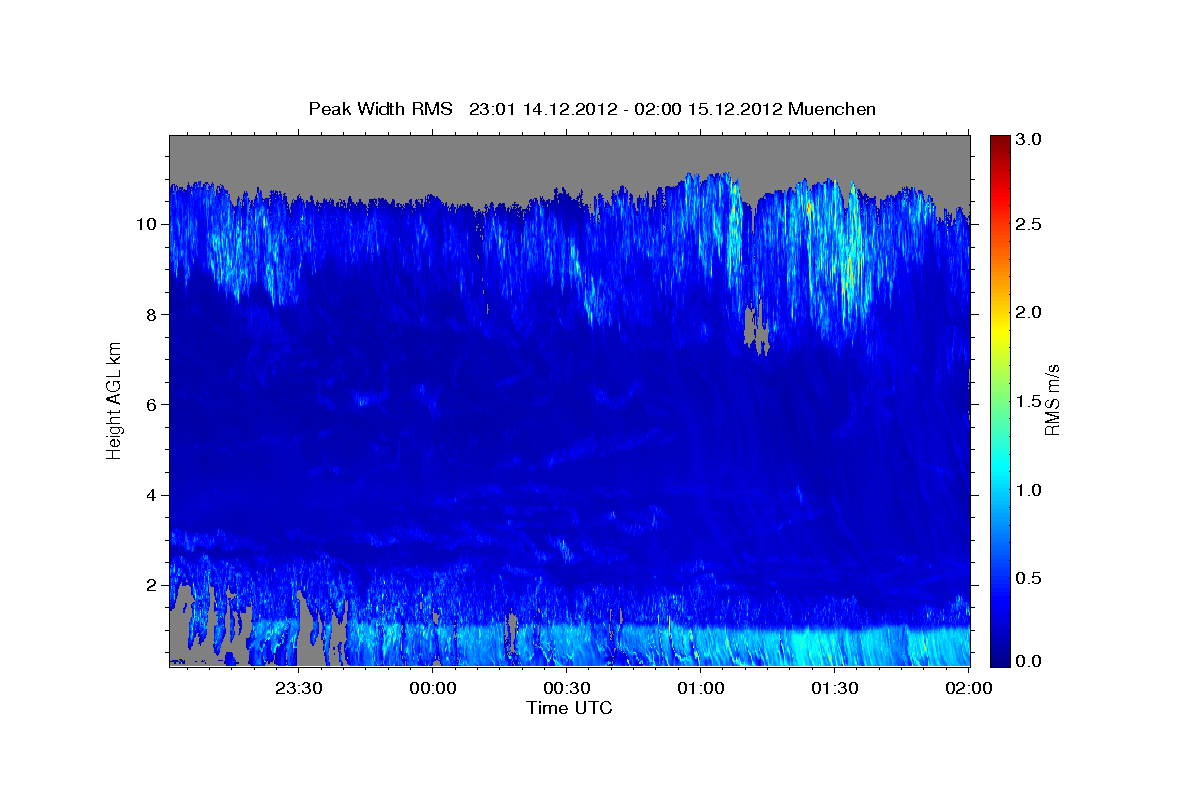Click the 23:30 time tick label
1200x800 pixels.
pyautogui.click(x=298, y=688)
